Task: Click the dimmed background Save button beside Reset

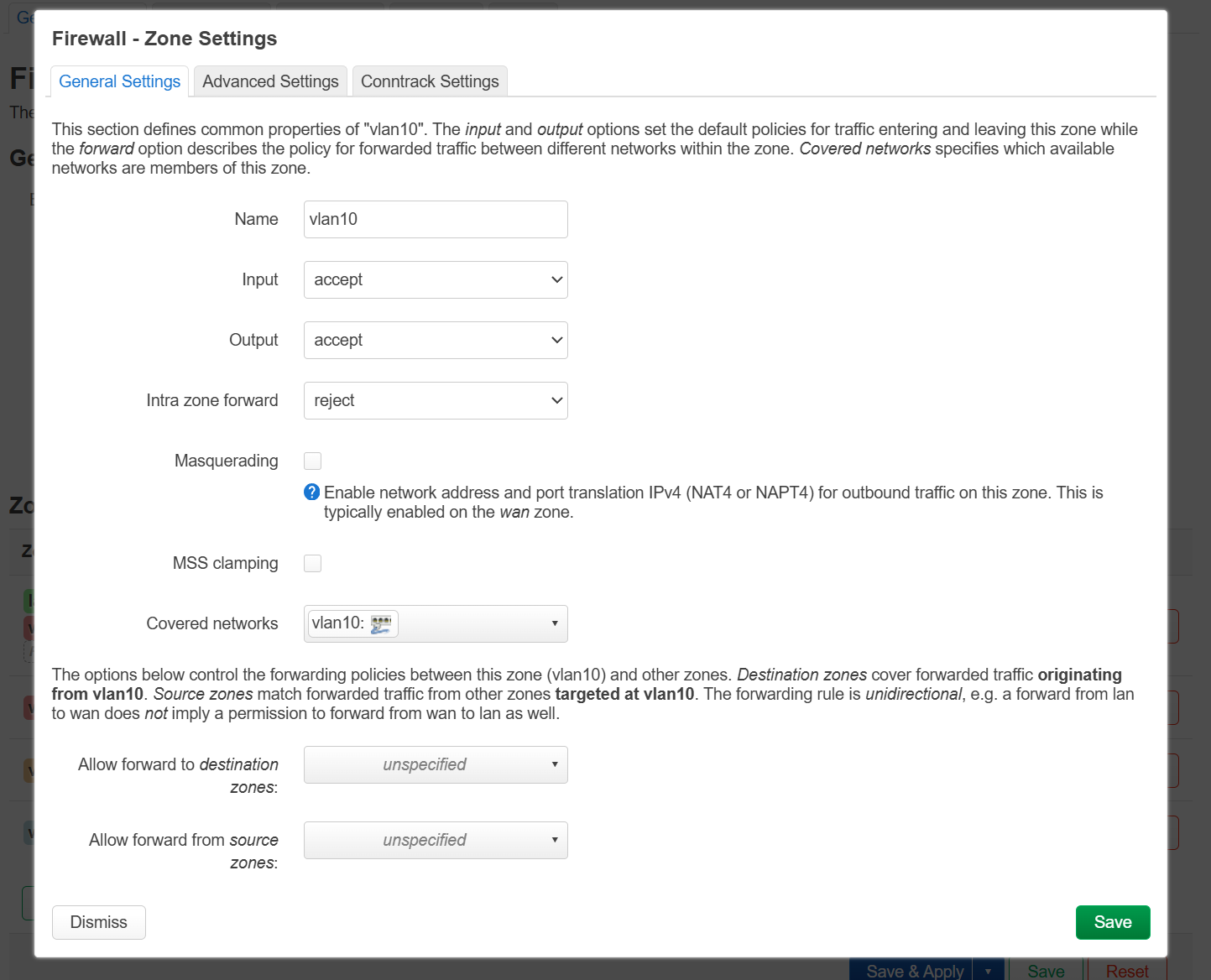Action: pyautogui.click(x=1046, y=971)
